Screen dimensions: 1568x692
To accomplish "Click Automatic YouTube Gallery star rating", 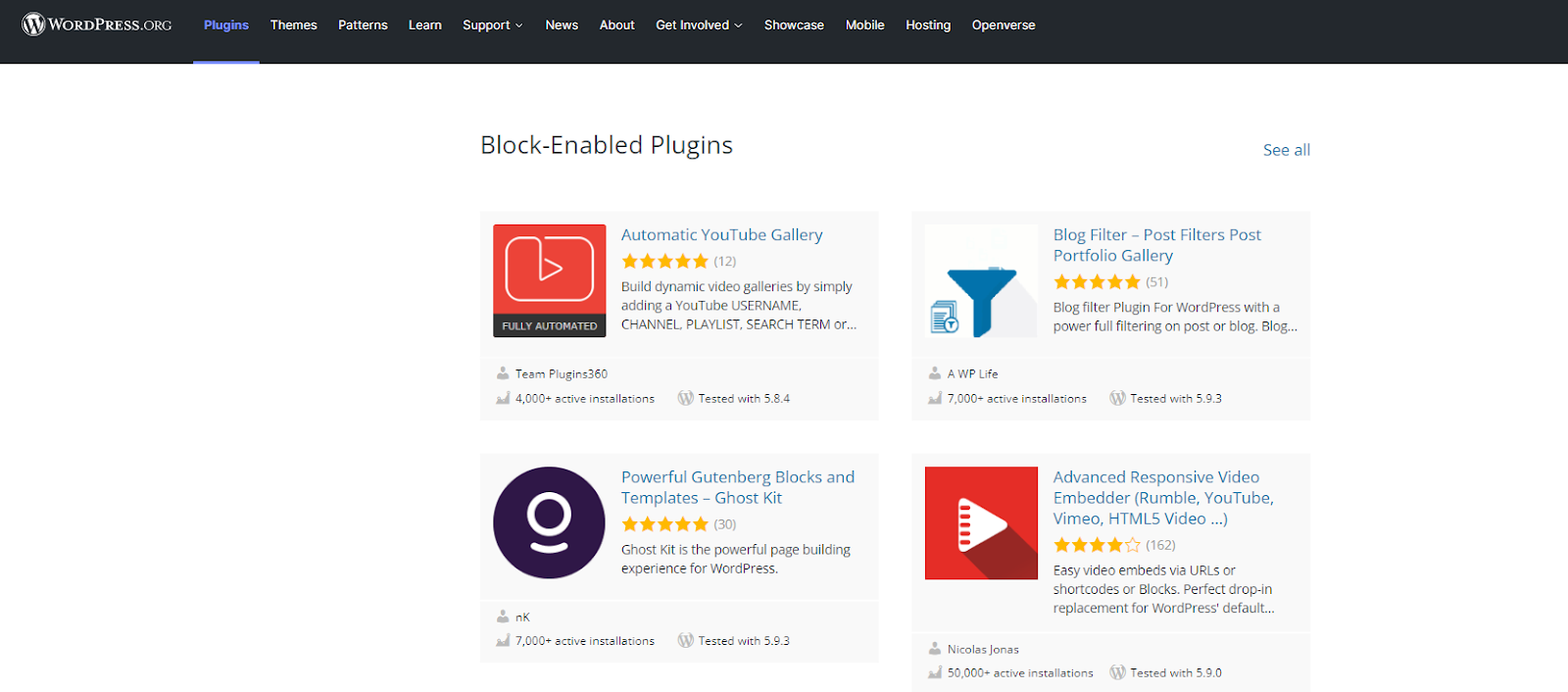I will 664,261.
